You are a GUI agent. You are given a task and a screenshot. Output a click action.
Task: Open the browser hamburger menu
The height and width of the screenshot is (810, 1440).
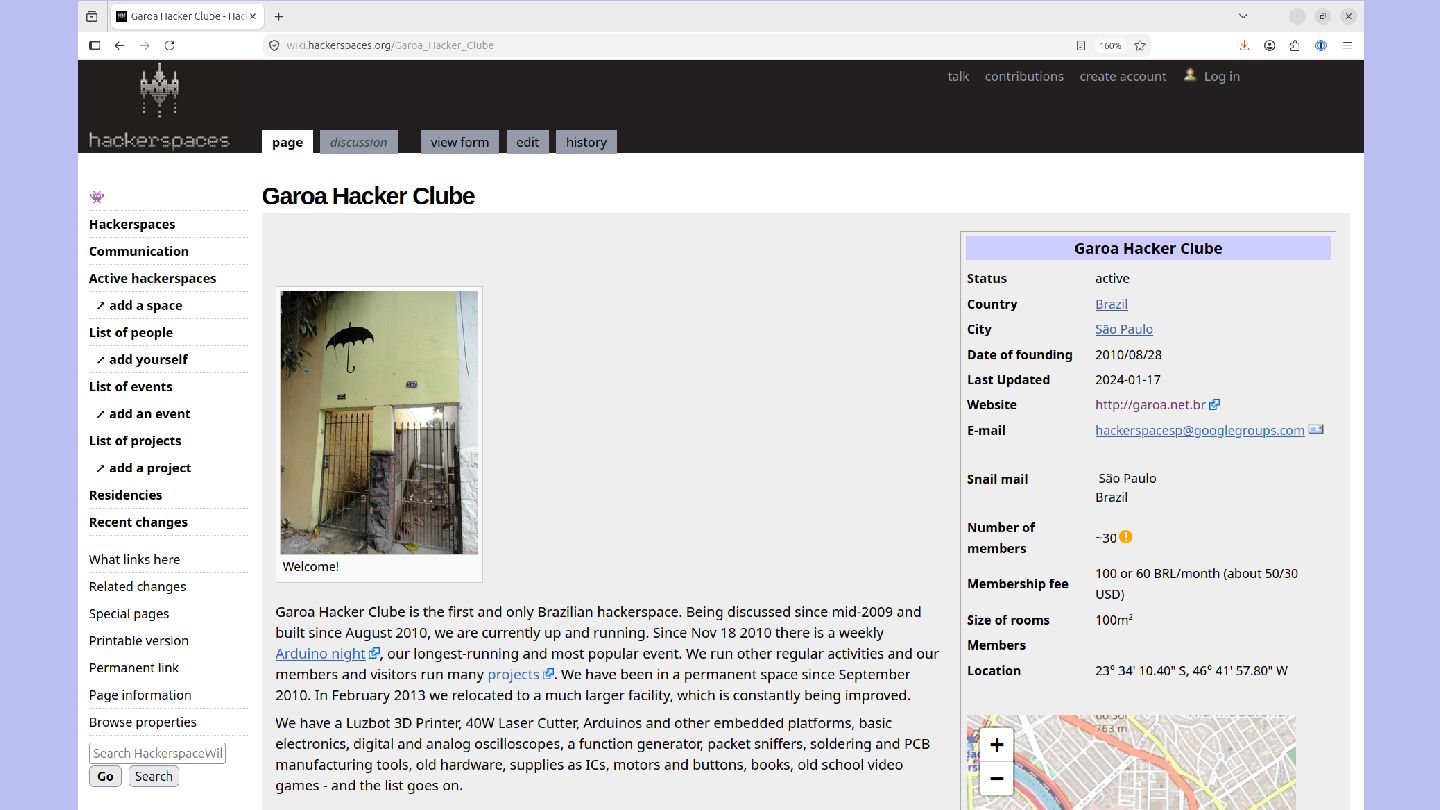tap(1347, 45)
